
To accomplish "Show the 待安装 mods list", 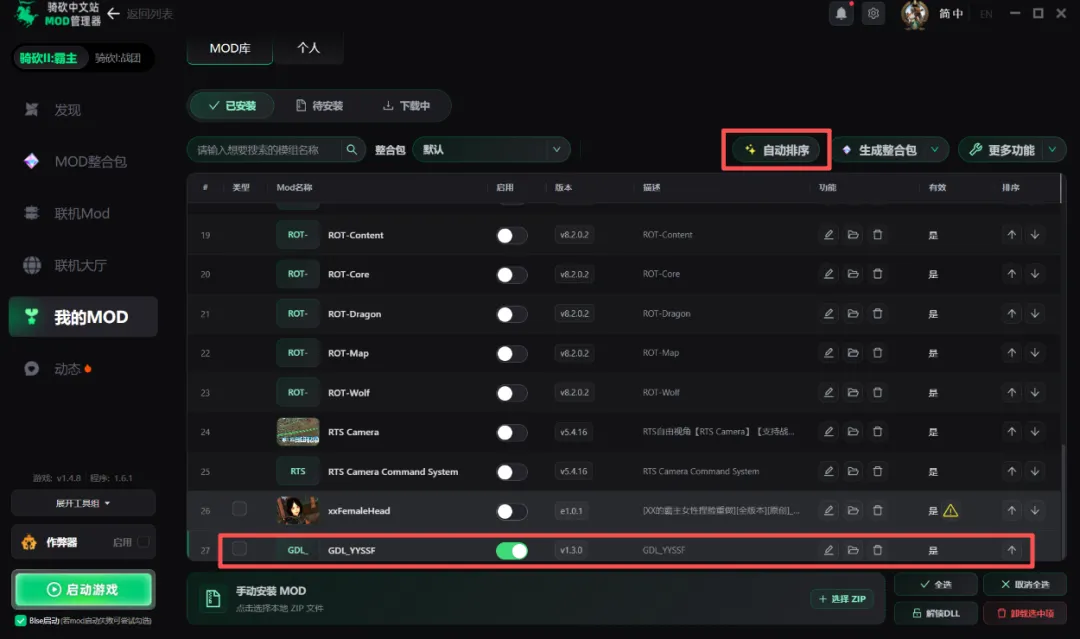I will click(x=319, y=105).
